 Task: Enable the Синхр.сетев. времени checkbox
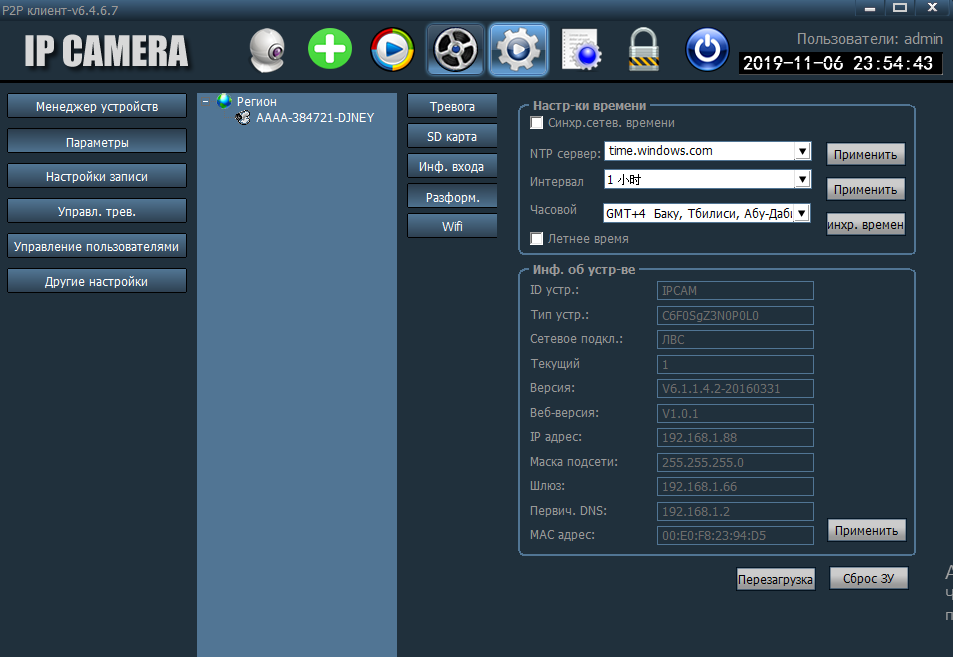pyautogui.click(x=537, y=123)
